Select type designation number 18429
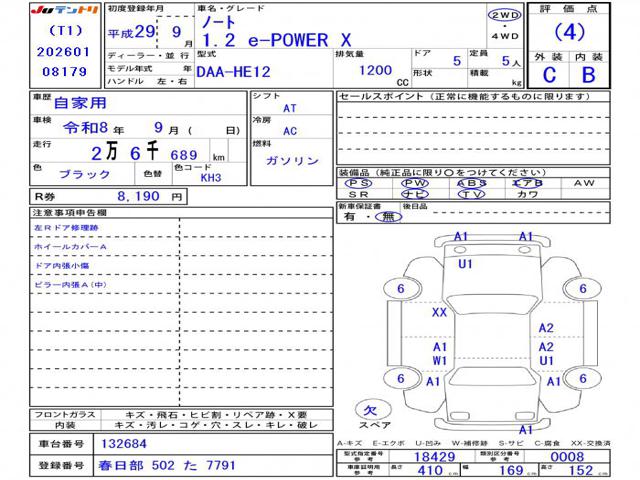This screenshot has height=480, width=640. click(x=434, y=457)
